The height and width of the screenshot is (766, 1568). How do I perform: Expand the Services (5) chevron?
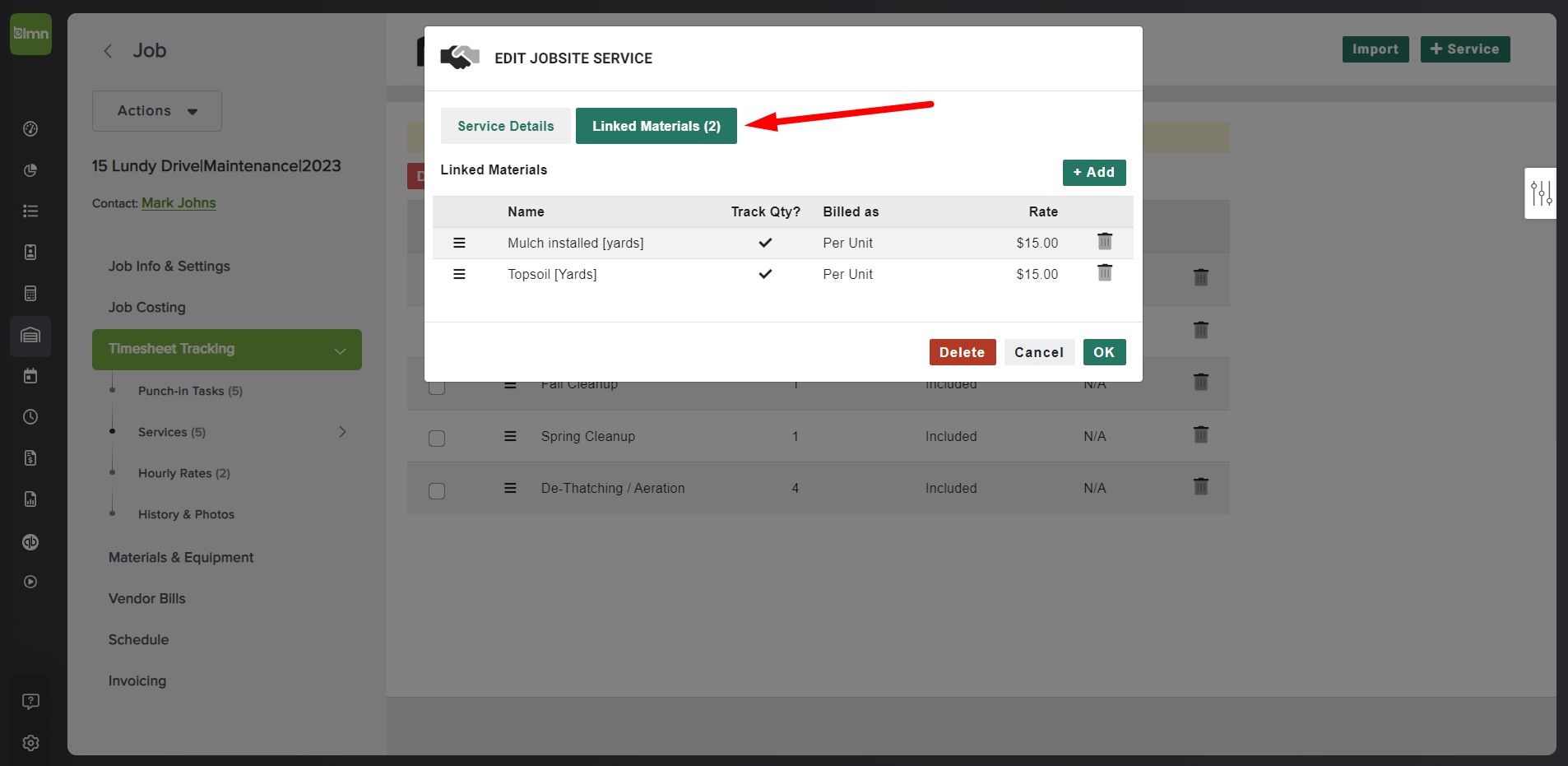pyautogui.click(x=342, y=432)
